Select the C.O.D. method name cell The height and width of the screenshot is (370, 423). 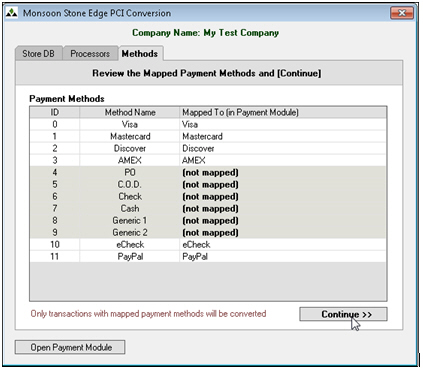130,184
